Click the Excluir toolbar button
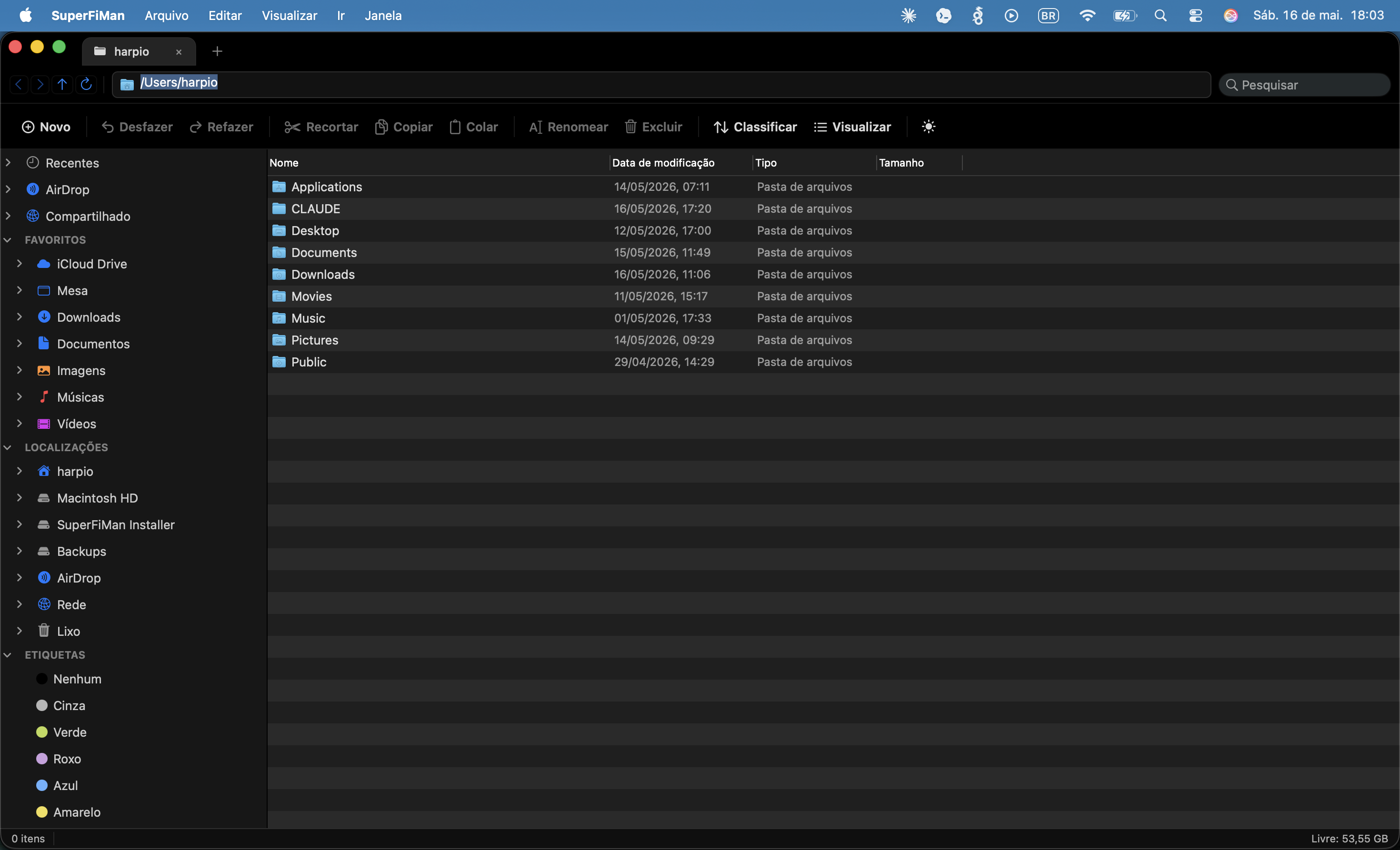Viewport: 1400px width, 850px height. [653, 127]
